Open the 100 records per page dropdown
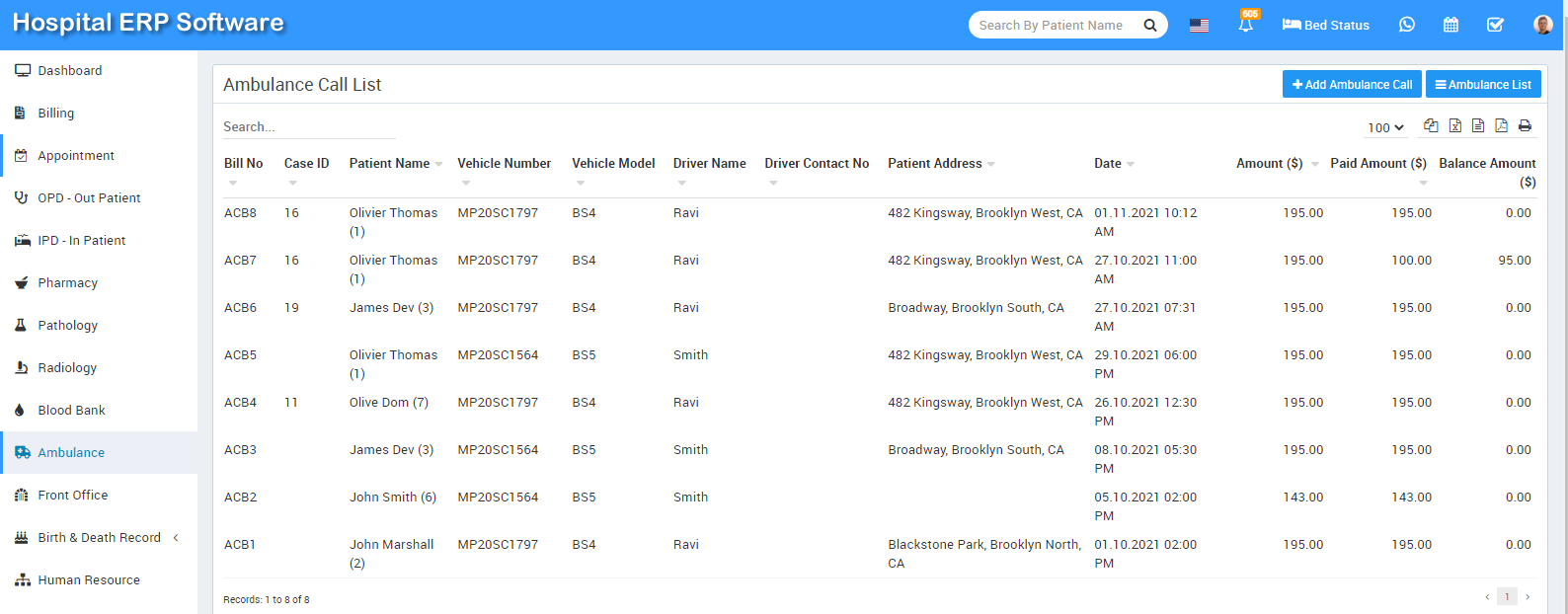The image size is (1568, 614). pos(1385,127)
